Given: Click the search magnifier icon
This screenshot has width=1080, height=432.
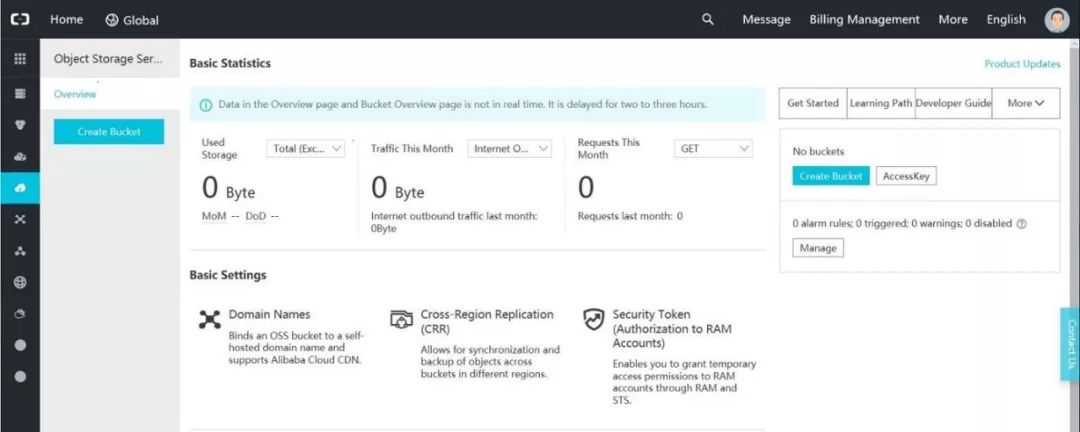Looking at the screenshot, I should [x=708, y=19].
